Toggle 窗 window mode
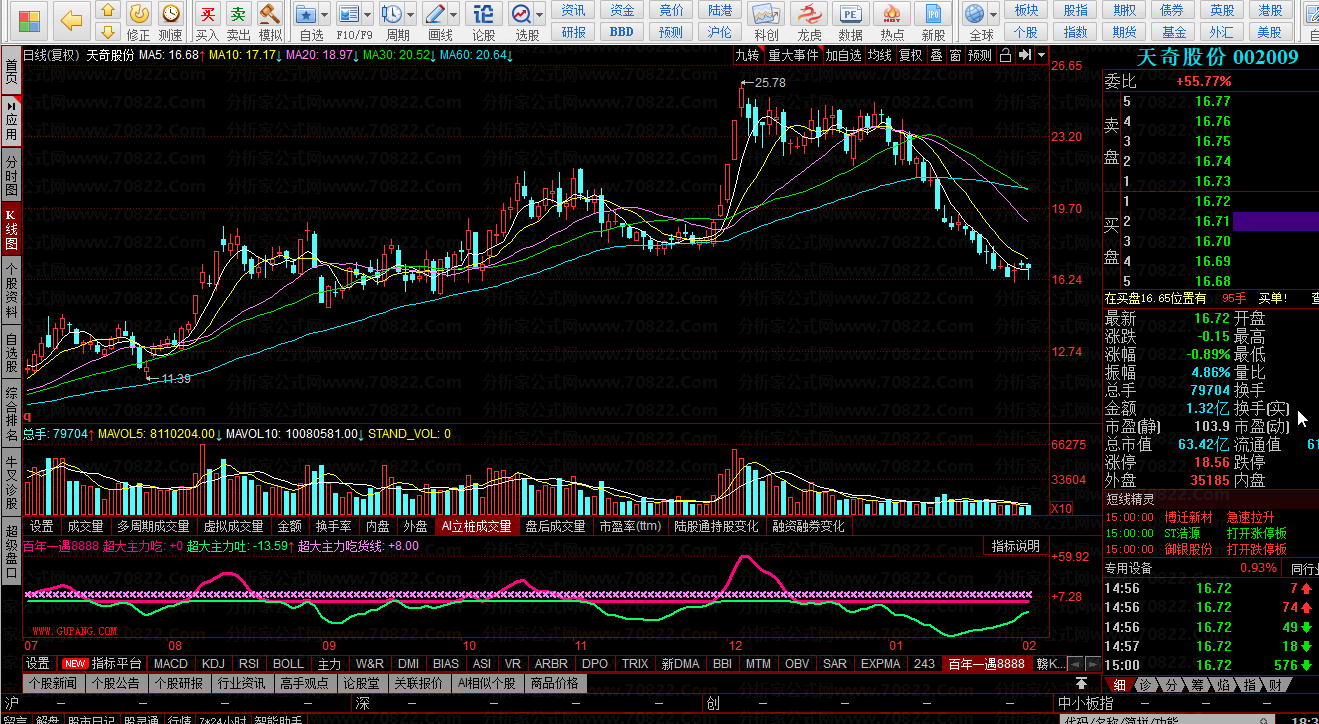Image resolution: width=1319 pixels, height=724 pixels. coord(956,55)
